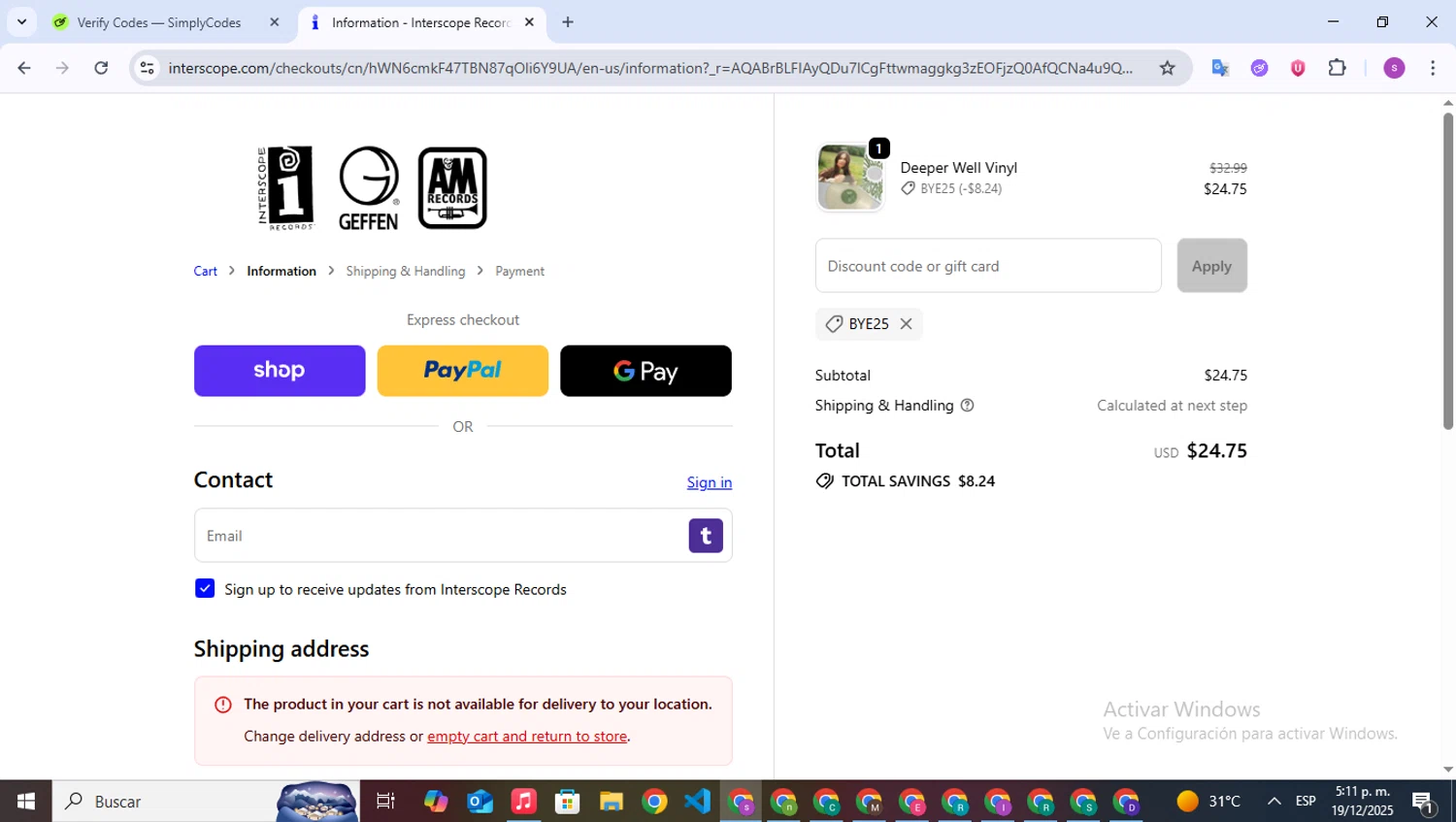Viewport: 1456px width, 822px height.
Task: Click the Geffen logo
Action: tap(369, 188)
